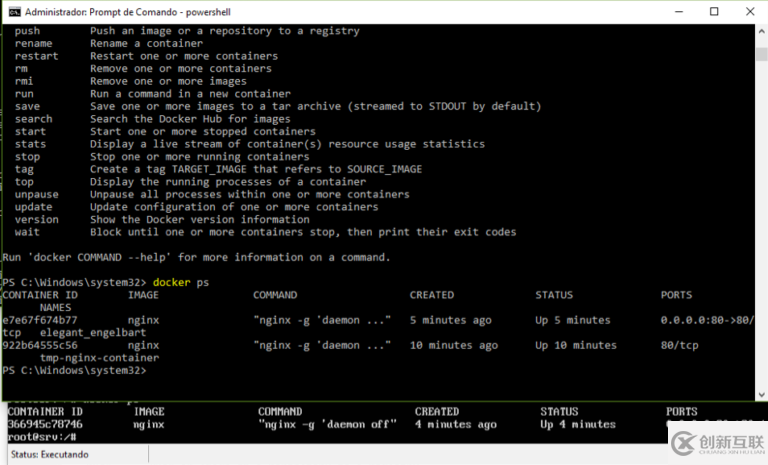The height and width of the screenshot is (465, 768).
Task: Click 'Run docker COMMAND --help' hint line
Action: pos(196,257)
